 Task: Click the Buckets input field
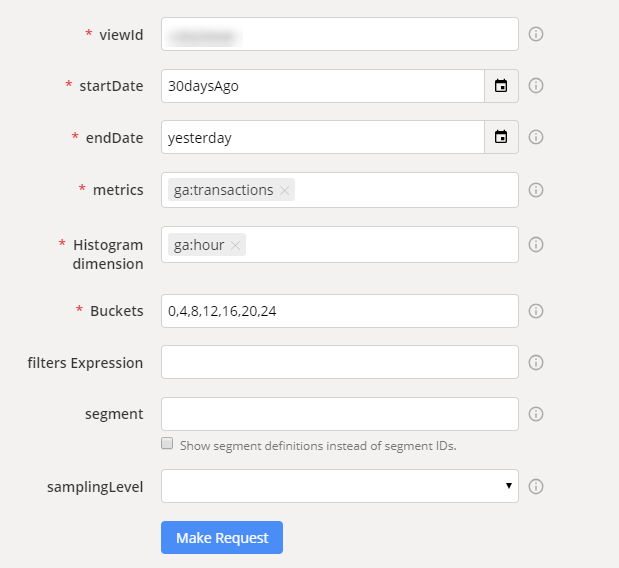pyautogui.click(x=339, y=311)
